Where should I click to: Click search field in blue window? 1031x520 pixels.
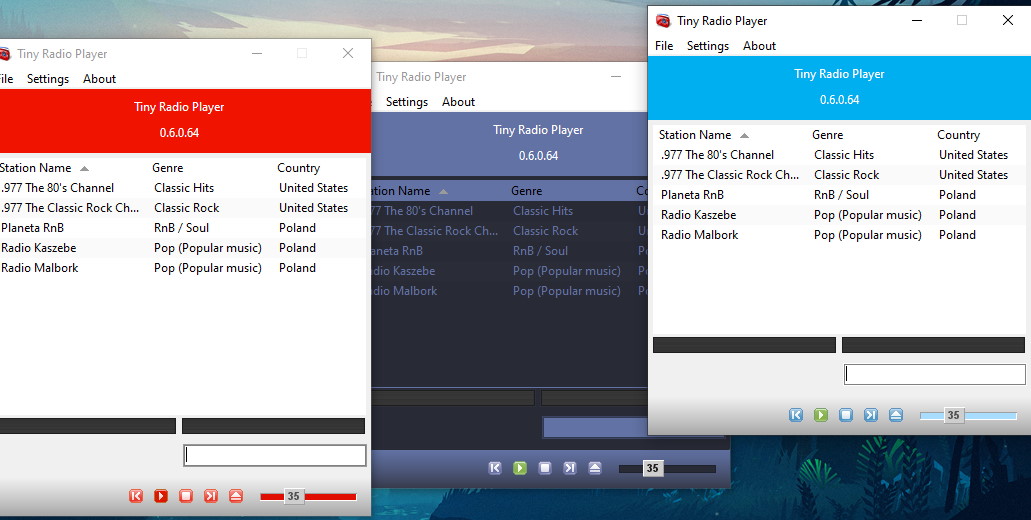tap(934, 374)
